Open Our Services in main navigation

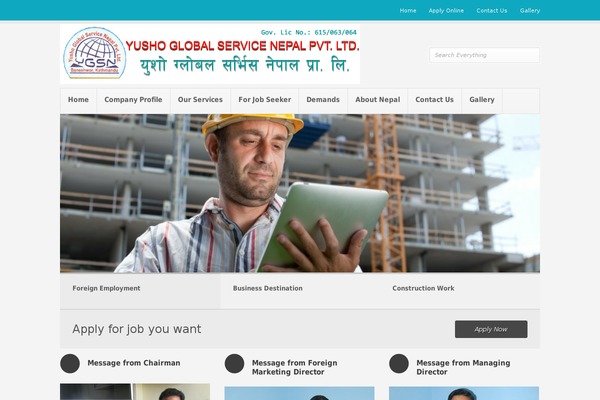[x=200, y=100]
